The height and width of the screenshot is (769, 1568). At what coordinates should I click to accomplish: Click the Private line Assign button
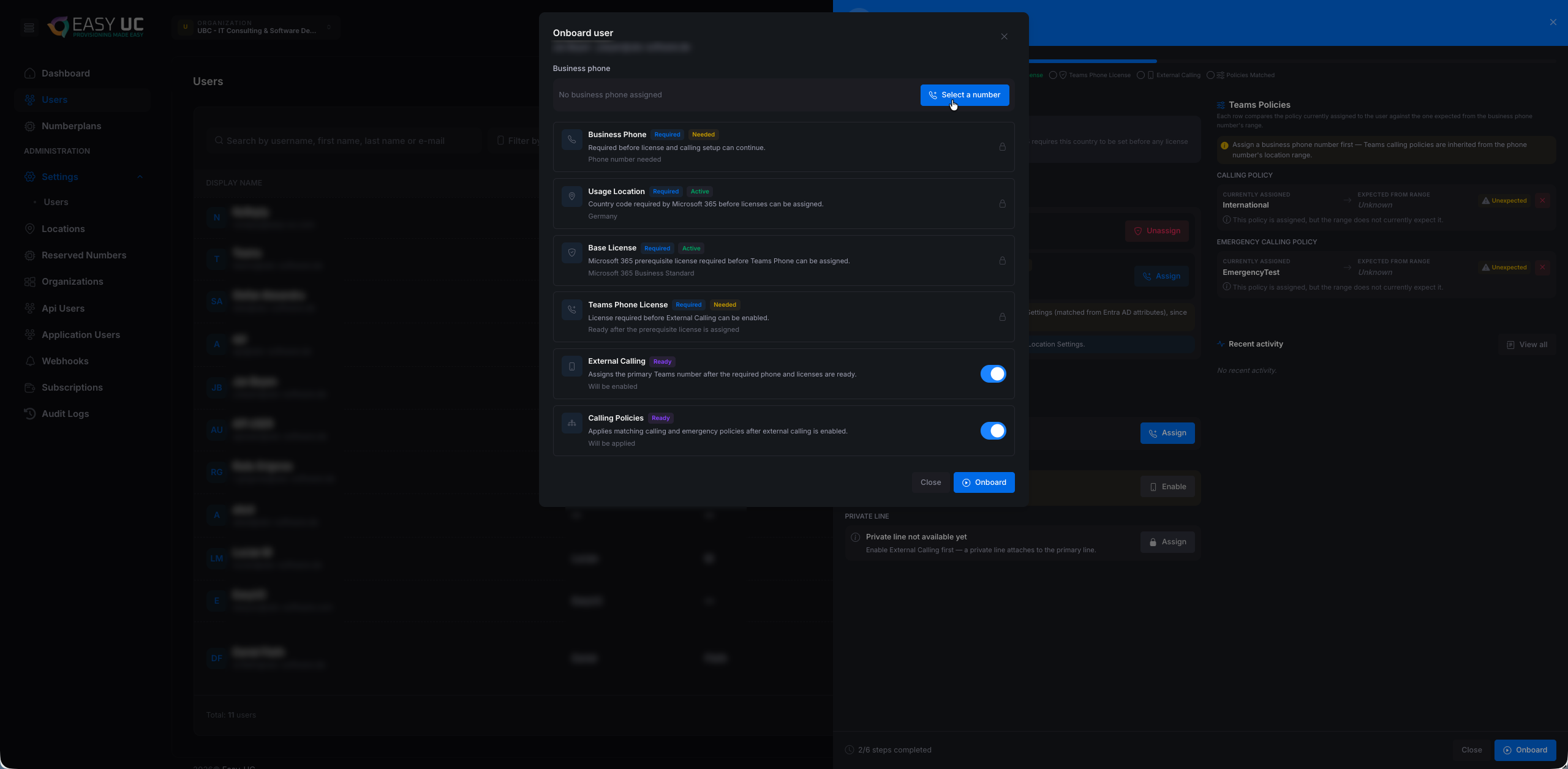1167,542
